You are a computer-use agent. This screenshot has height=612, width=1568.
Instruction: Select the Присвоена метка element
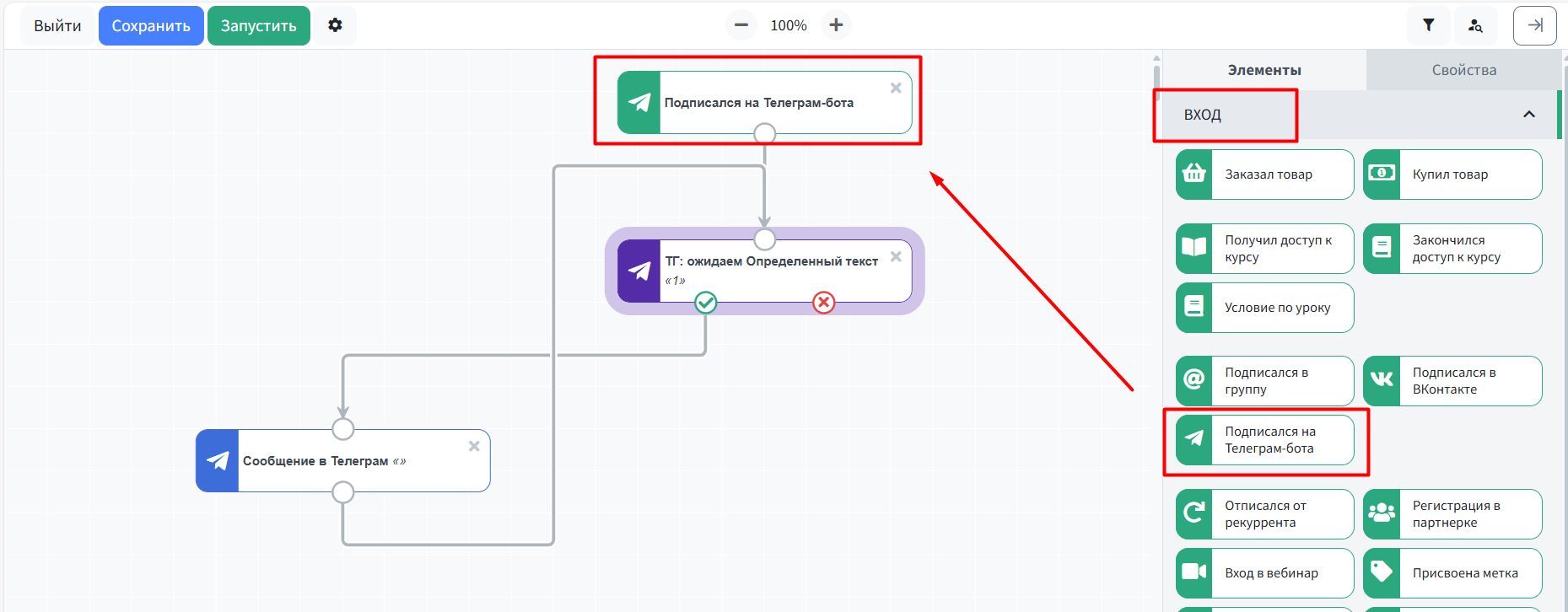[x=1452, y=573]
